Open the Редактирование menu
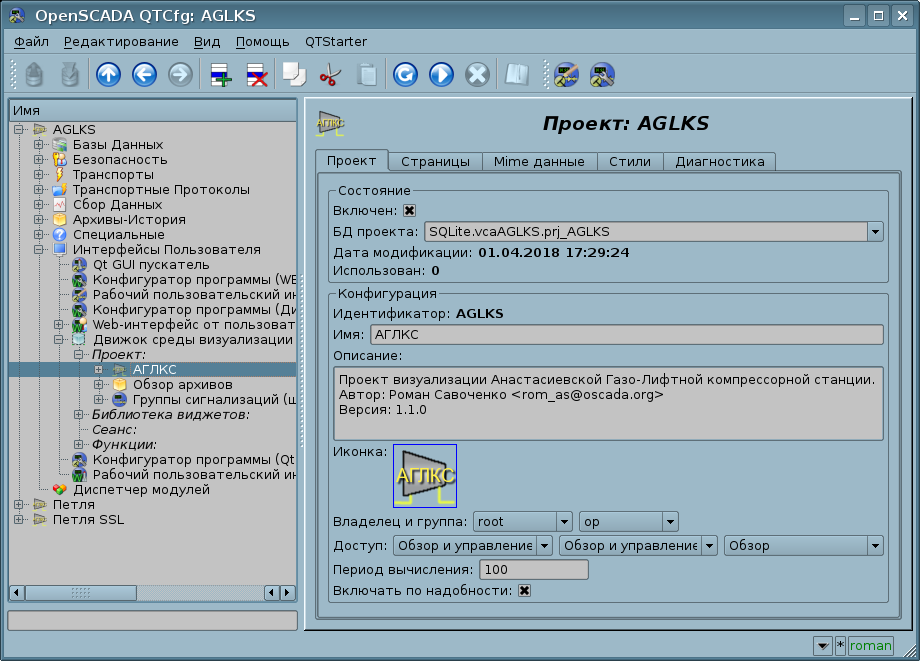Screen dimensions: 920x661 tap(121, 42)
